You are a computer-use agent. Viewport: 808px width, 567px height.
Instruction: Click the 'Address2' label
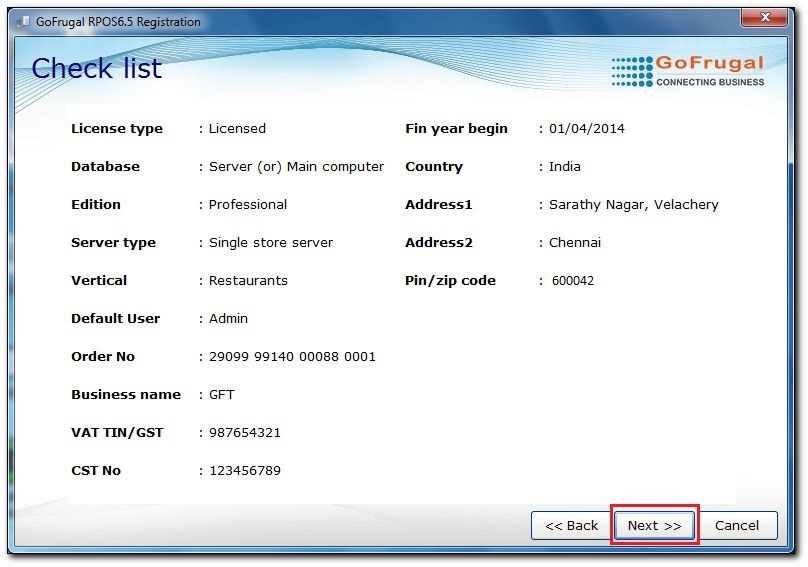[439, 242]
